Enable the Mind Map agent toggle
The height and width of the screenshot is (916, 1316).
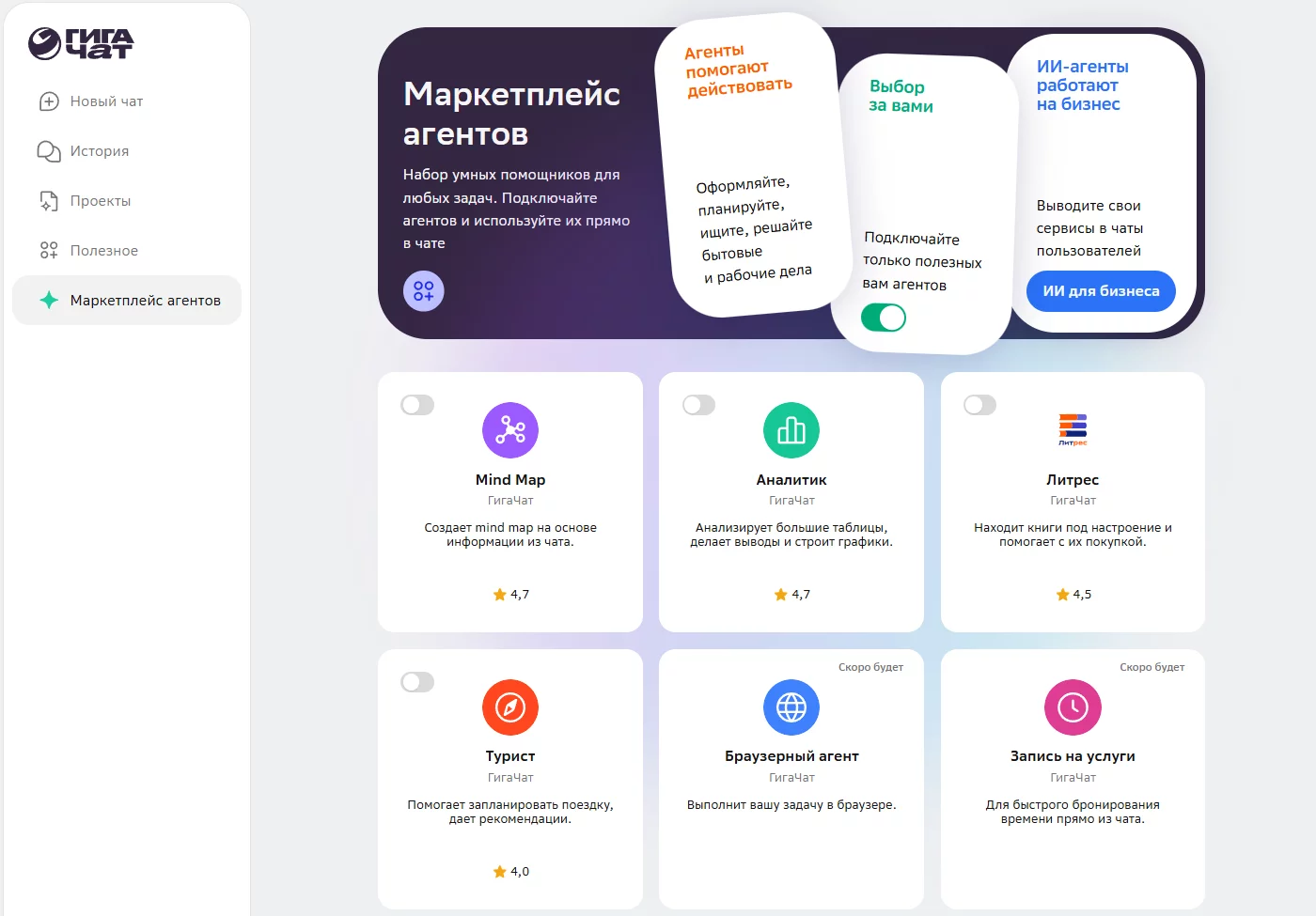(417, 405)
